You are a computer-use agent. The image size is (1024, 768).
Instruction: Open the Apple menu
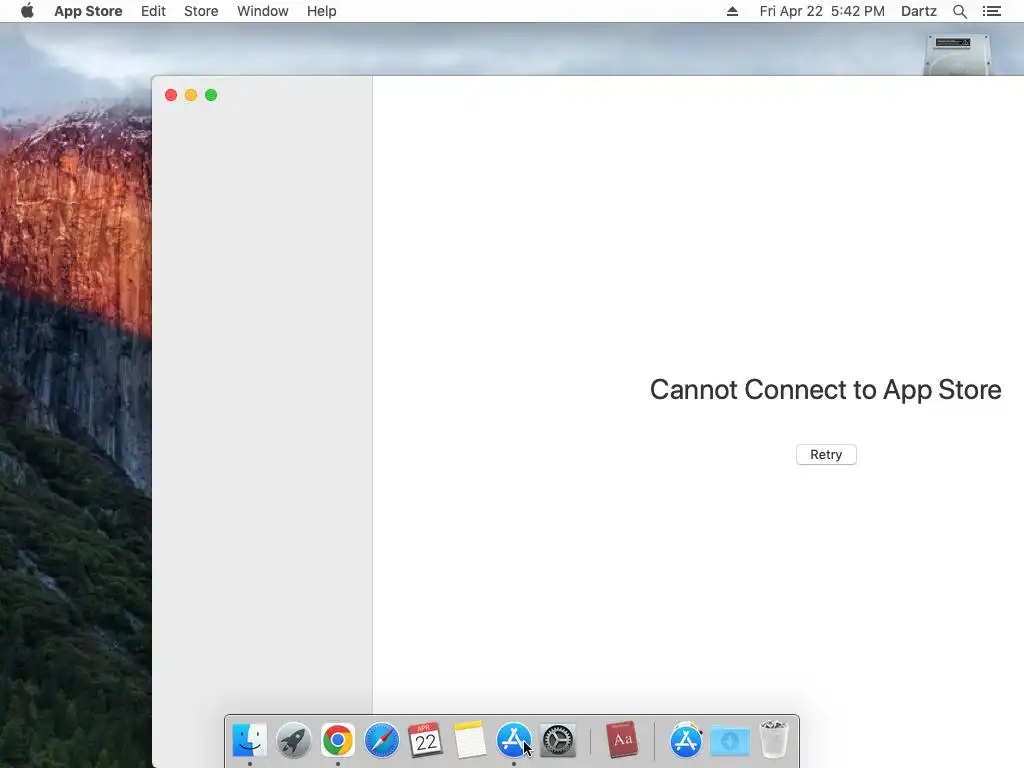pos(27,11)
